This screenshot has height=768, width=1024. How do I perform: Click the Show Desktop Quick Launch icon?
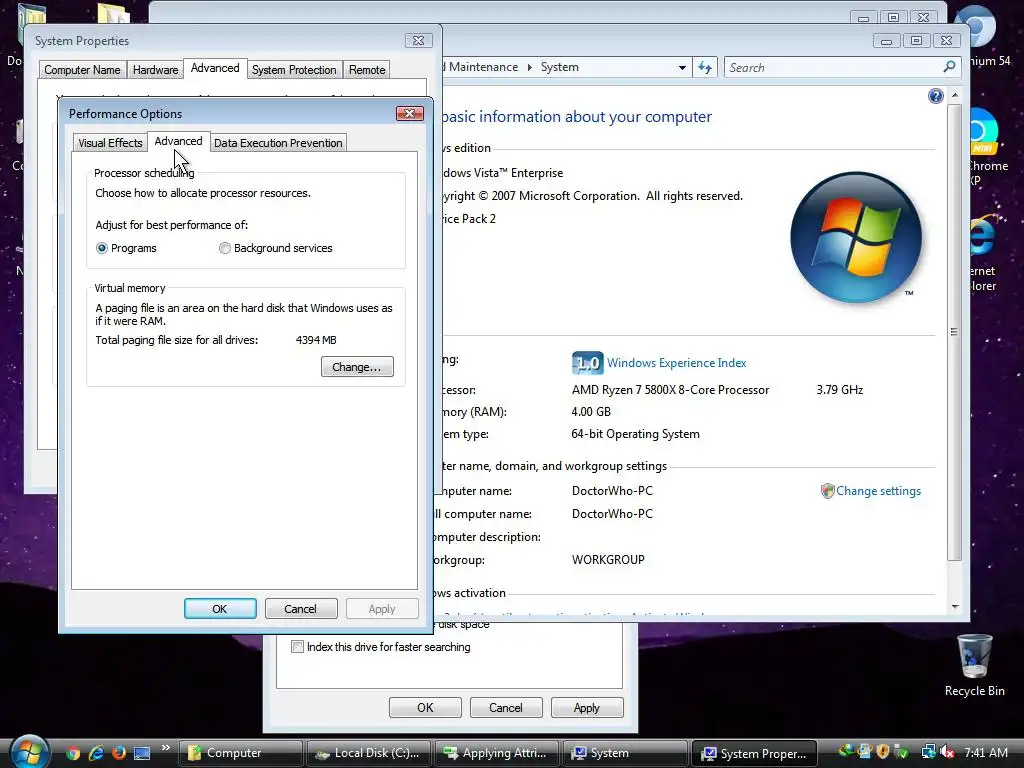[x=142, y=753]
